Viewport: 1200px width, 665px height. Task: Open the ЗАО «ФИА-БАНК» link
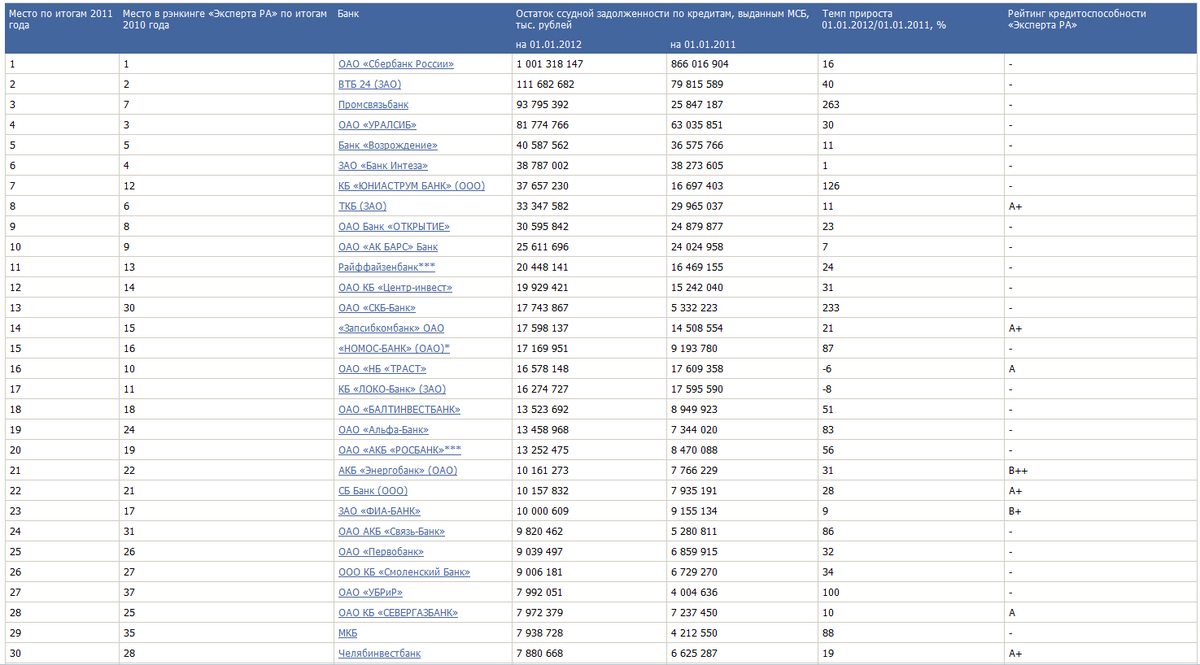pyautogui.click(x=379, y=511)
